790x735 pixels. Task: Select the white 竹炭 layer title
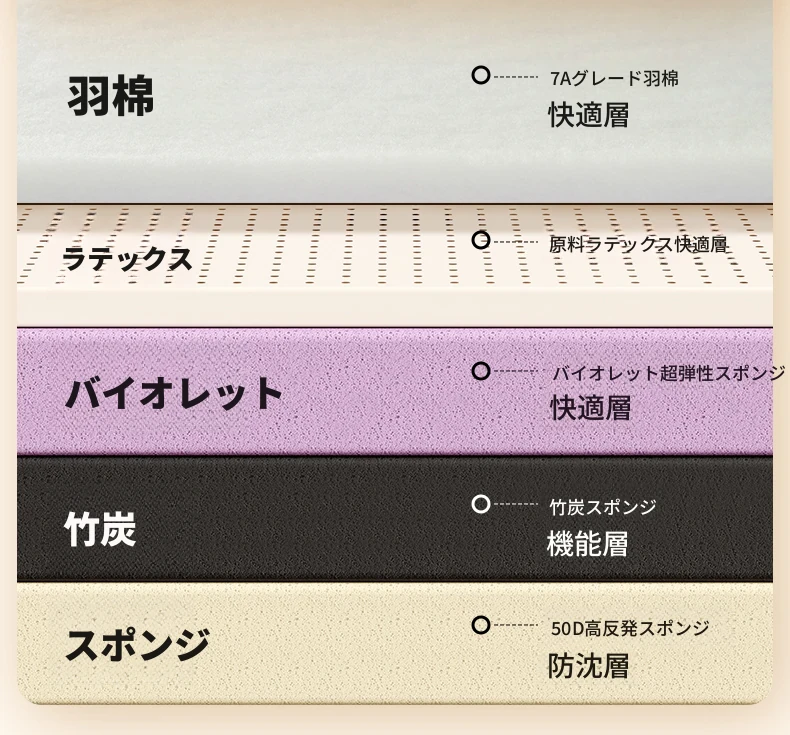coord(99,529)
